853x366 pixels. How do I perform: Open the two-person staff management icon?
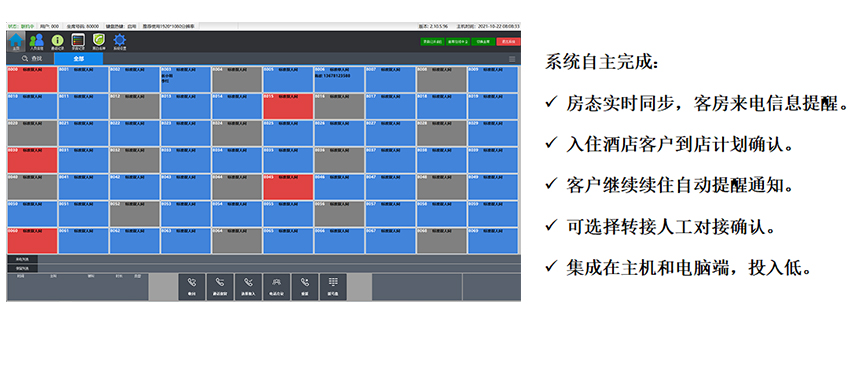36,41
